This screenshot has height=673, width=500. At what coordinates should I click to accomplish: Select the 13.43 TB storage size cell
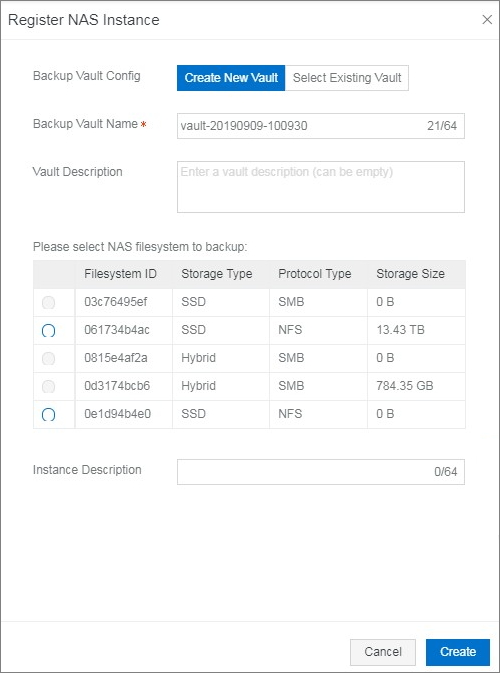click(x=416, y=330)
